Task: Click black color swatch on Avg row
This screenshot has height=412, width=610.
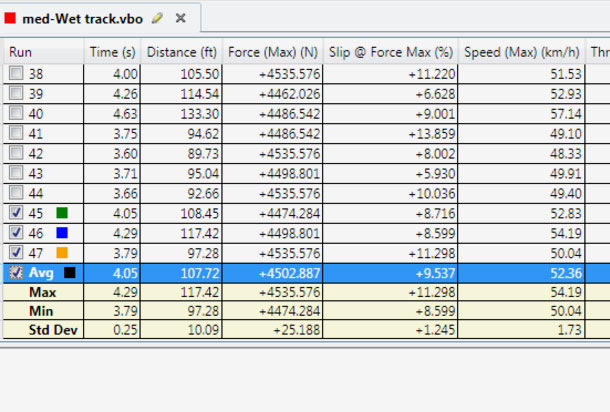Action: pyautogui.click(x=69, y=272)
